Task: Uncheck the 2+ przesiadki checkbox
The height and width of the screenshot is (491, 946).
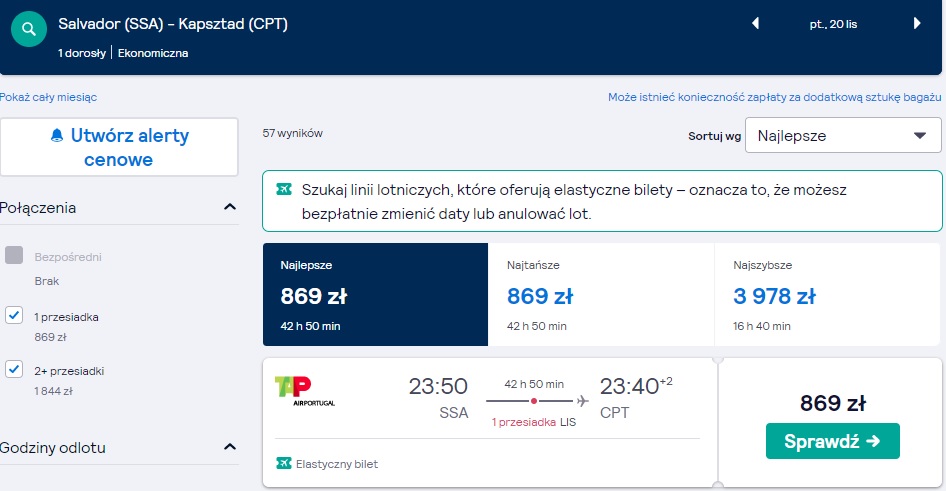Action: point(14,369)
